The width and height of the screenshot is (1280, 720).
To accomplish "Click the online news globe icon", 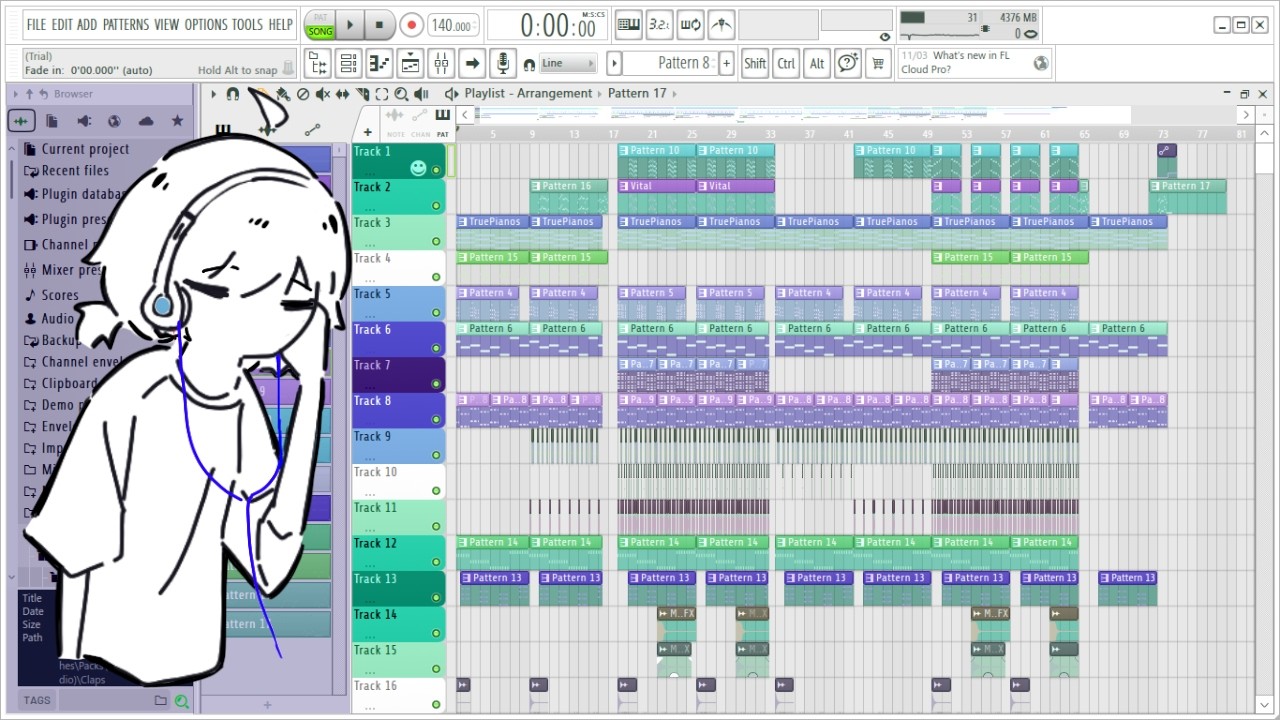I will (1041, 64).
